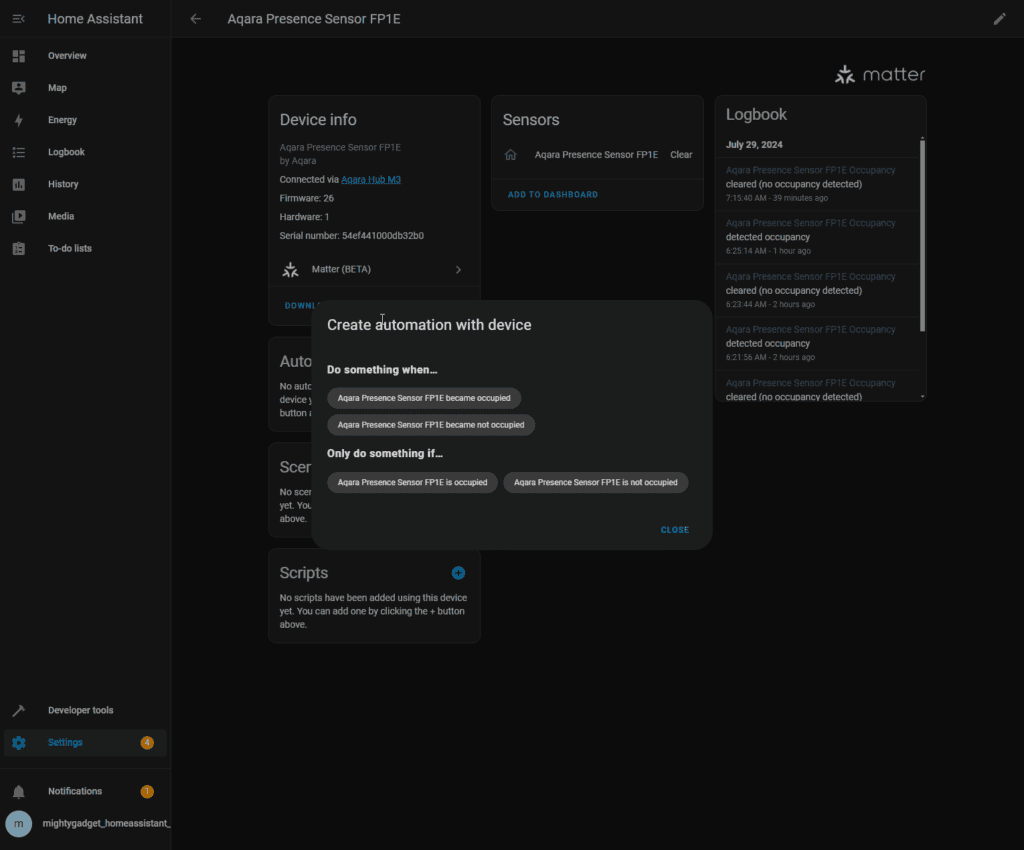Open the Map sidebar icon
The height and width of the screenshot is (850, 1024).
(x=18, y=88)
